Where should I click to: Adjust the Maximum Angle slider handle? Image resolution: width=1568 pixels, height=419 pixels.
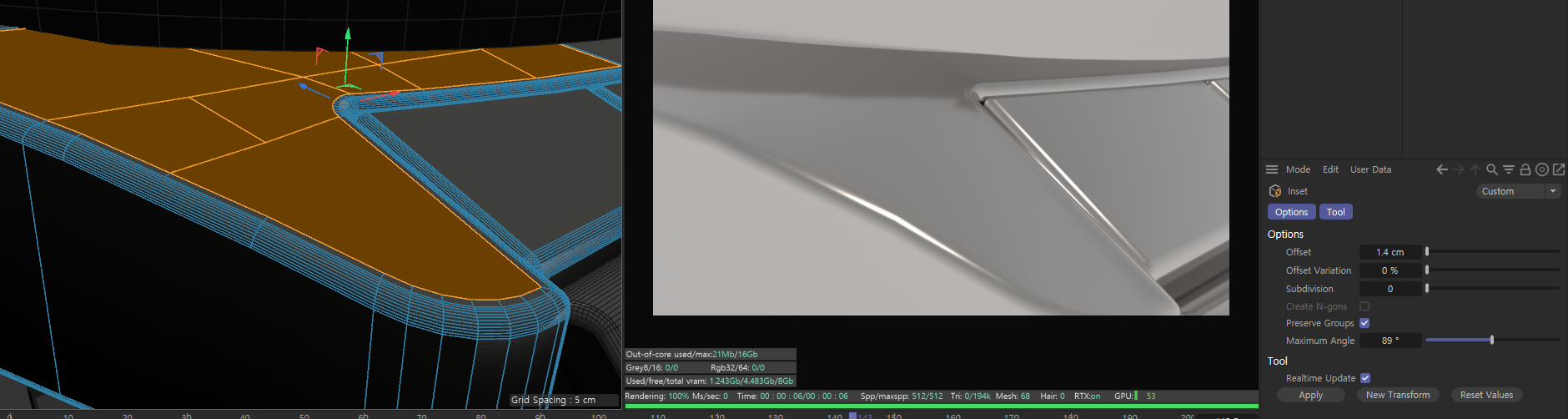coord(1492,341)
